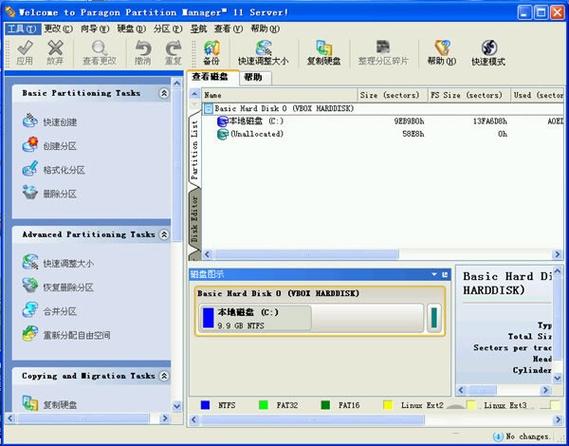Click the 复制硬盘 copy disk toolbar icon
Image resolution: width=569 pixels, height=446 pixels.
[324, 53]
